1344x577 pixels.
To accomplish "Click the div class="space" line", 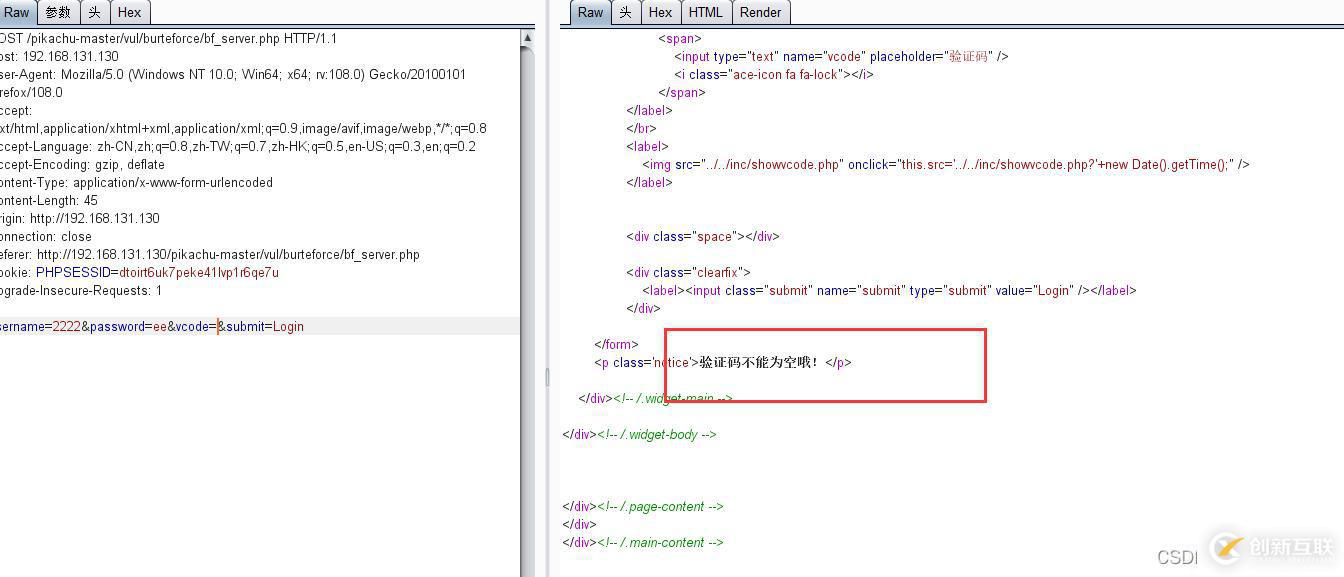I will click(703, 237).
